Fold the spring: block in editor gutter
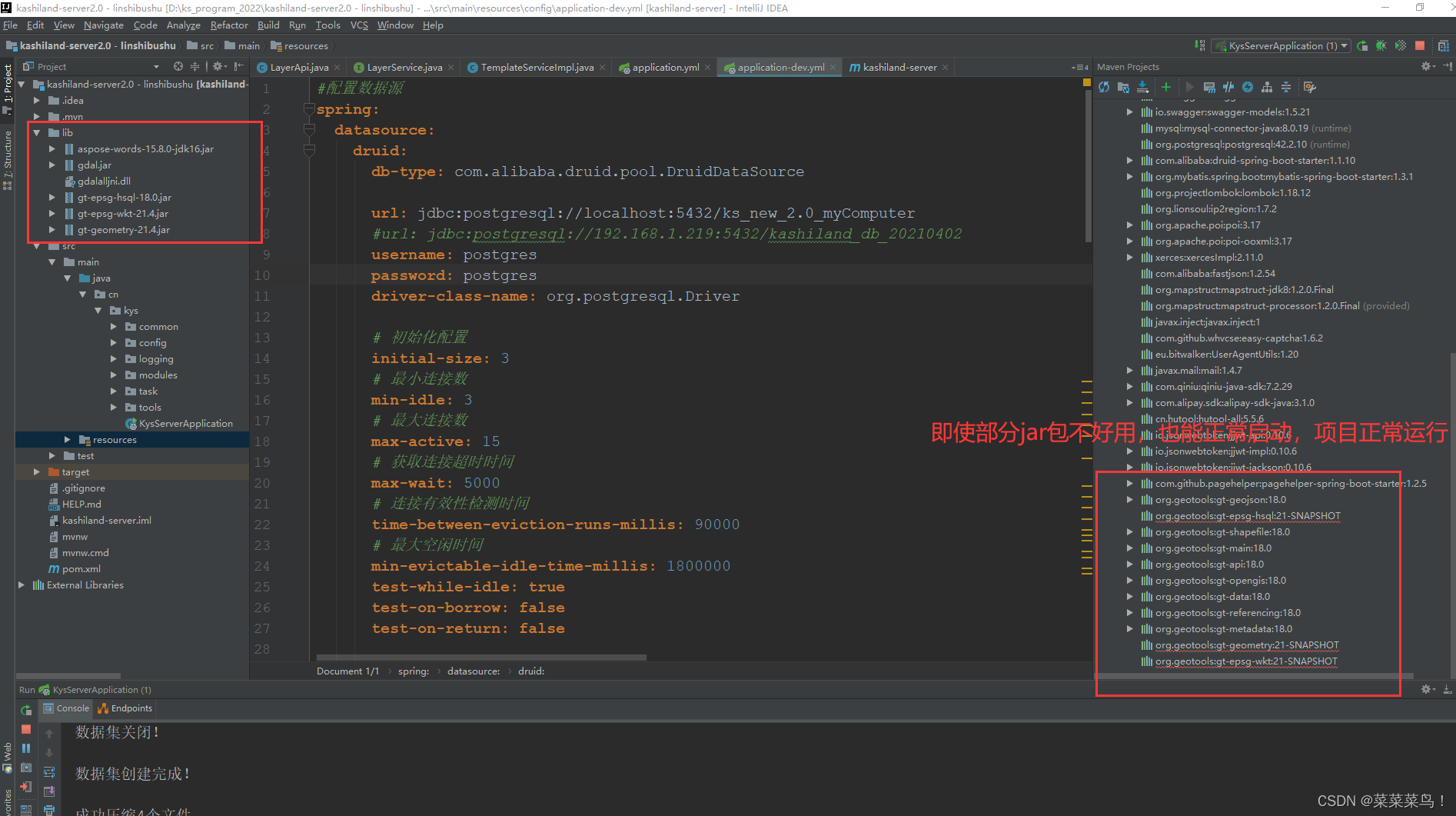The height and width of the screenshot is (816, 1456). [309, 109]
